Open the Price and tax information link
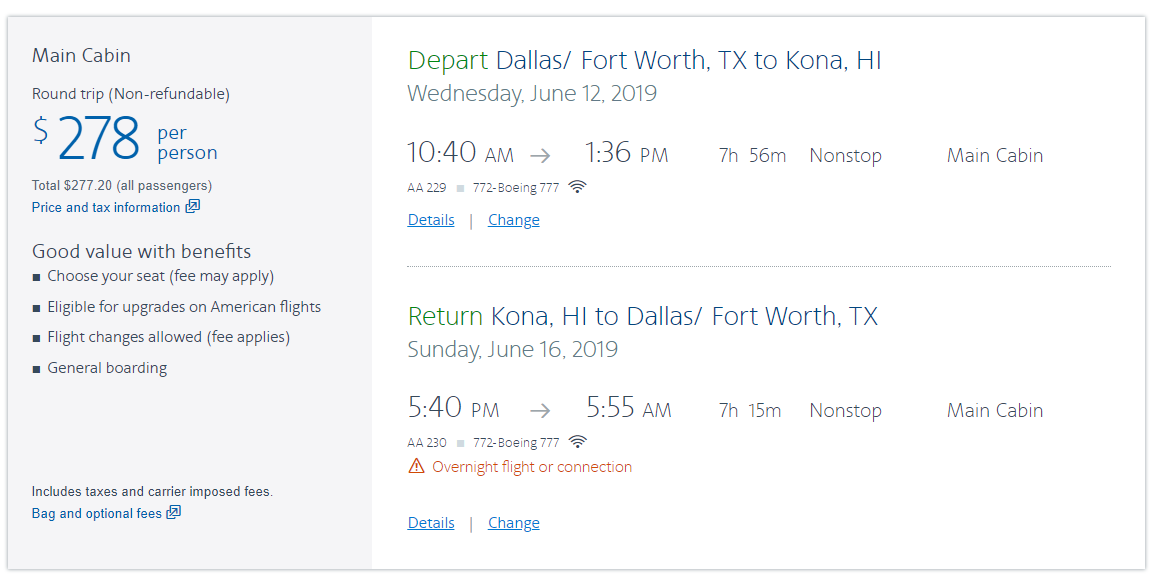This screenshot has height=579, width=1153. 106,207
